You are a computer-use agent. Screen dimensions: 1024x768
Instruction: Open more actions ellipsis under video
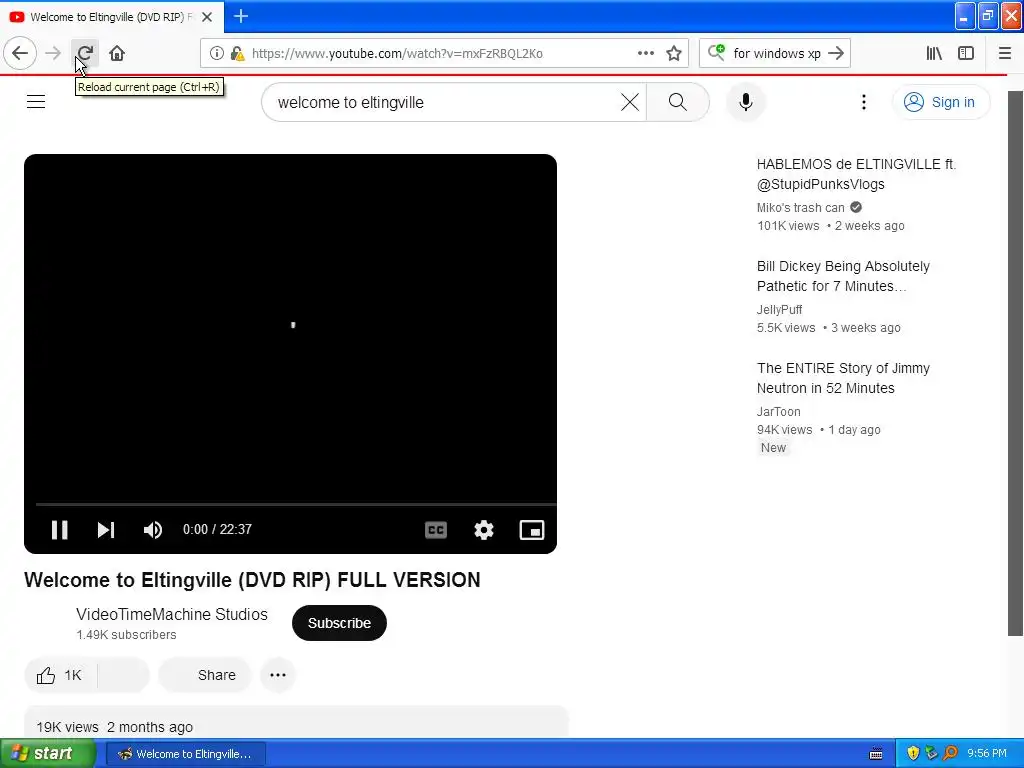278,675
